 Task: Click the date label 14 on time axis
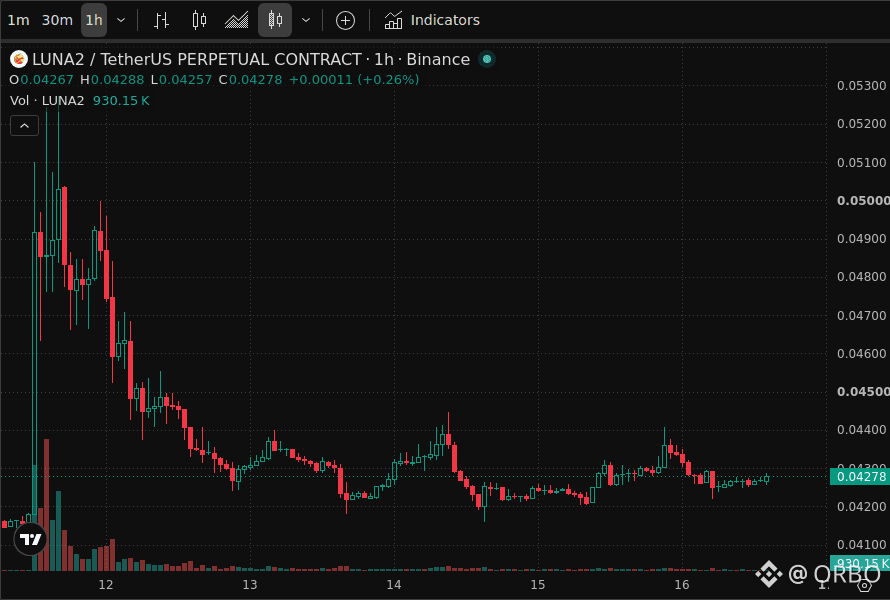click(394, 585)
